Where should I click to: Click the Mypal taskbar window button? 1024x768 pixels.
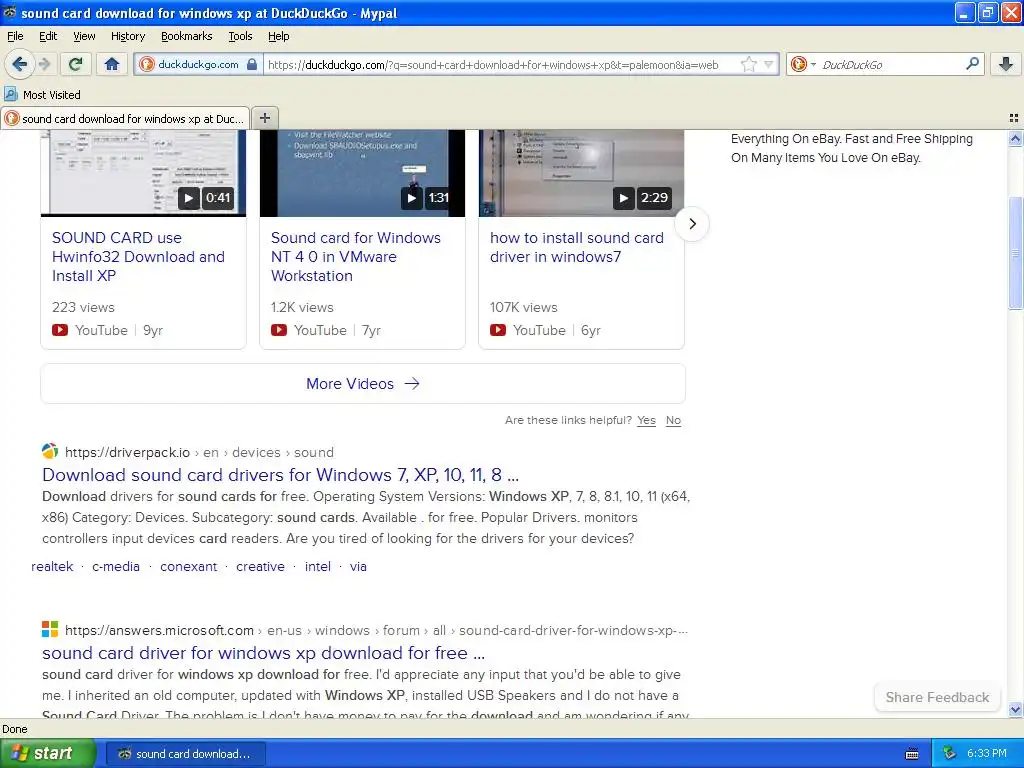[185, 754]
